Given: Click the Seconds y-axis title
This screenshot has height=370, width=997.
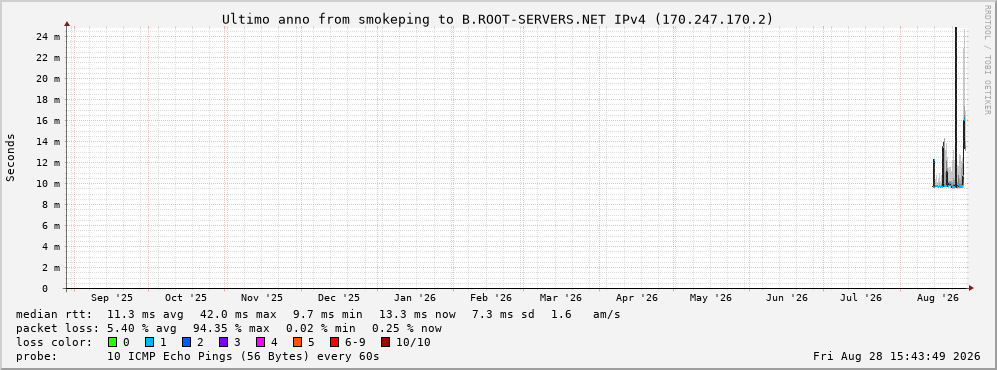Looking at the screenshot, I should click(11, 158).
